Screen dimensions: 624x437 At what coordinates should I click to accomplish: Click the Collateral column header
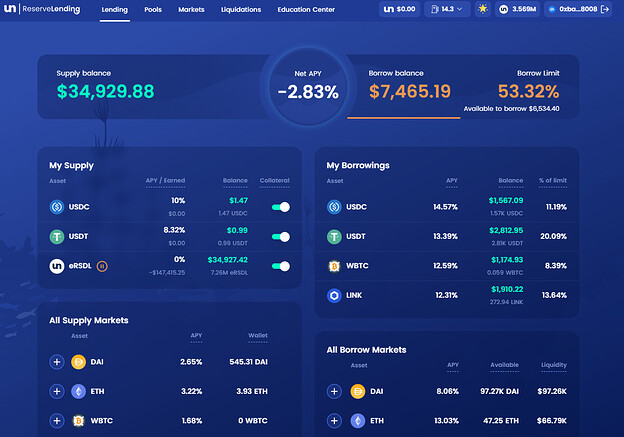click(275, 181)
